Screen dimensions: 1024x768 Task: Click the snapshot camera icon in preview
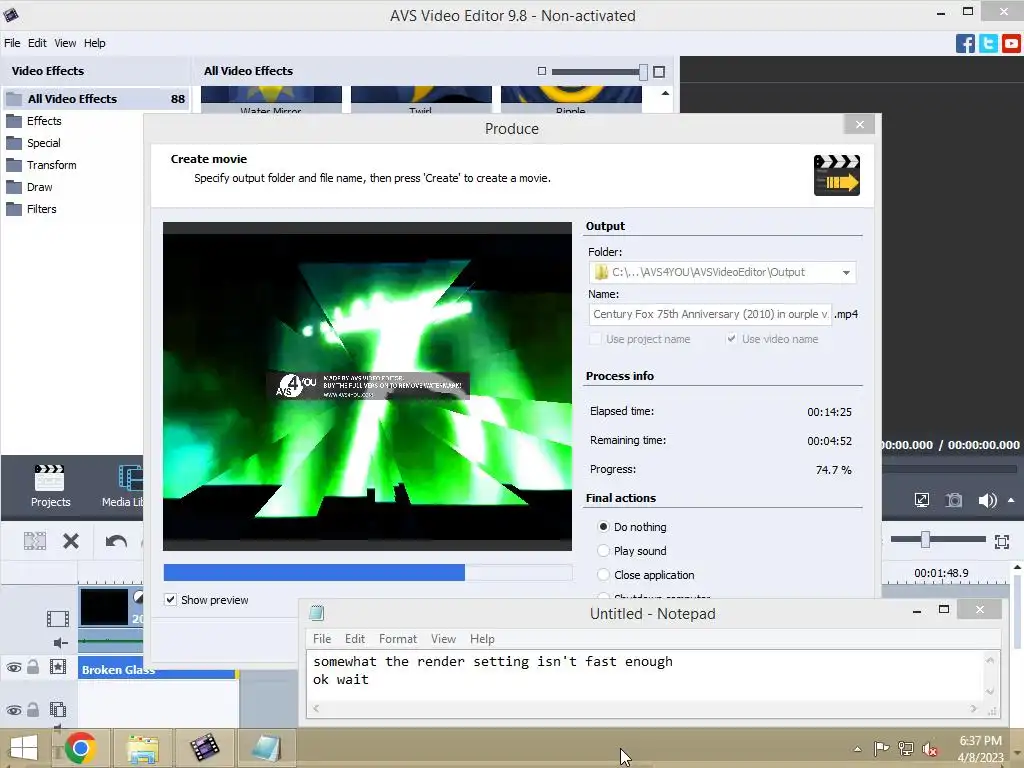click(954, 501)
